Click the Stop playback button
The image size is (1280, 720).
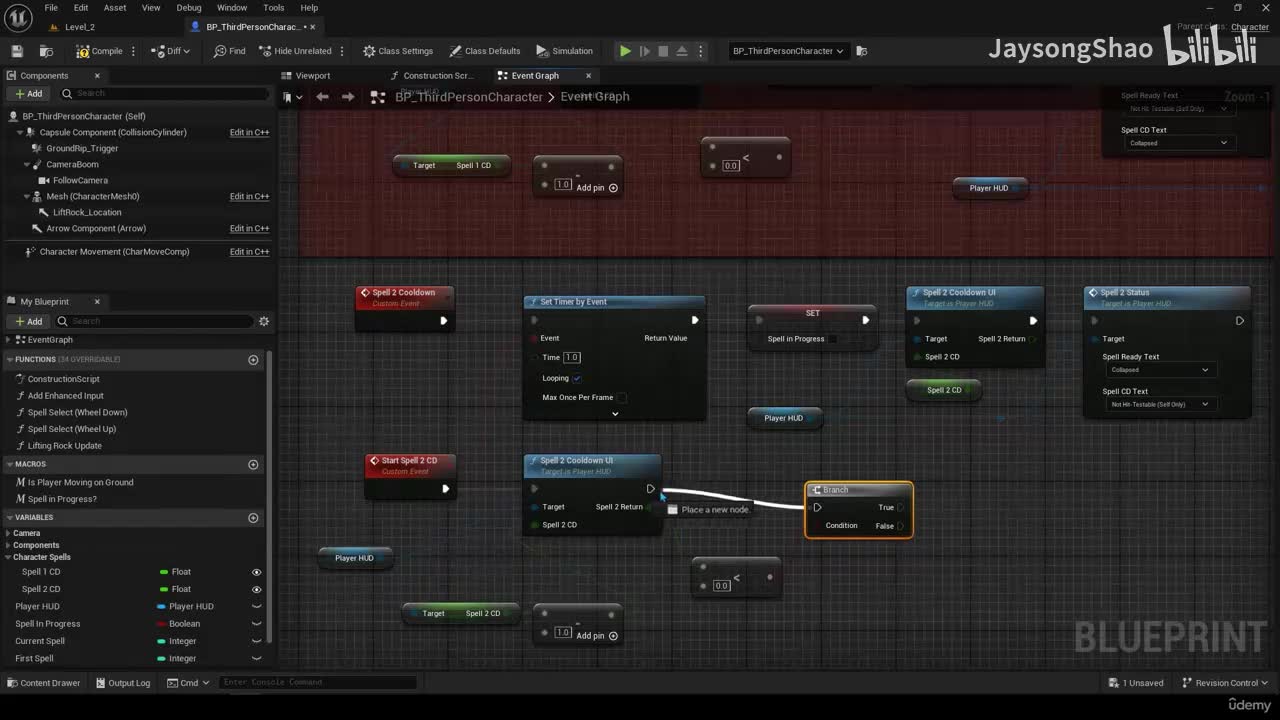coord(663,51)
